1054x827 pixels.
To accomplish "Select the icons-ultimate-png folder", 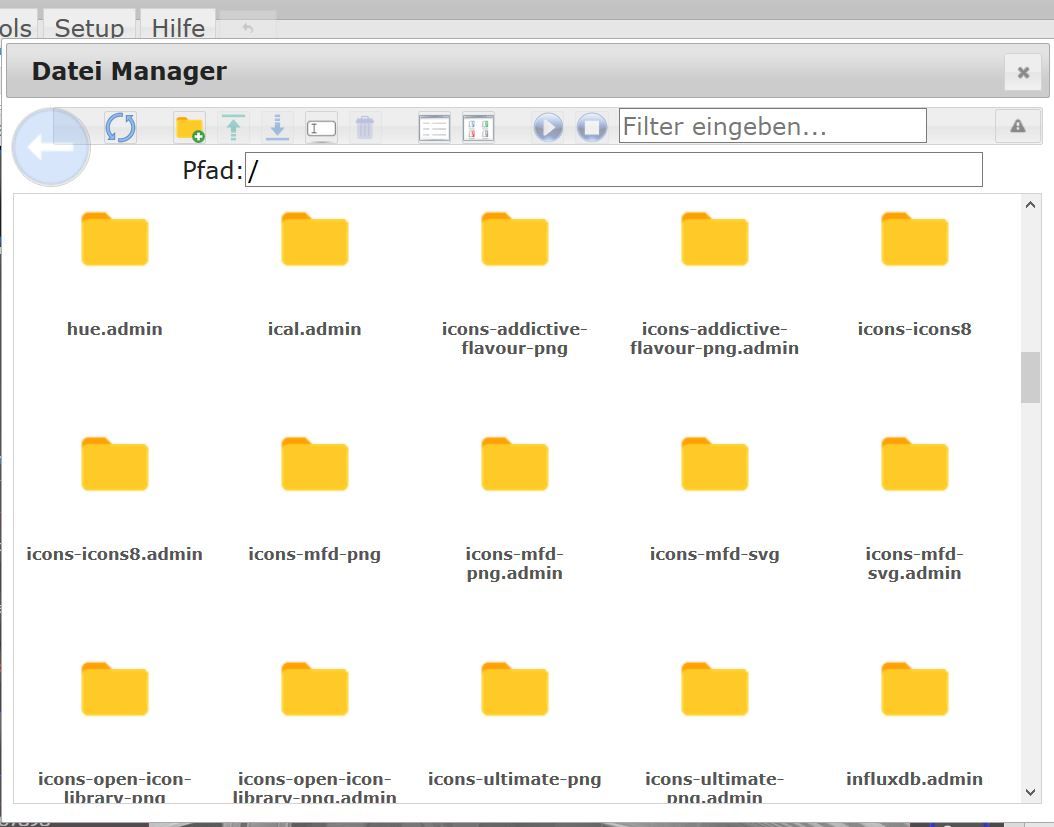I will 514,726.
